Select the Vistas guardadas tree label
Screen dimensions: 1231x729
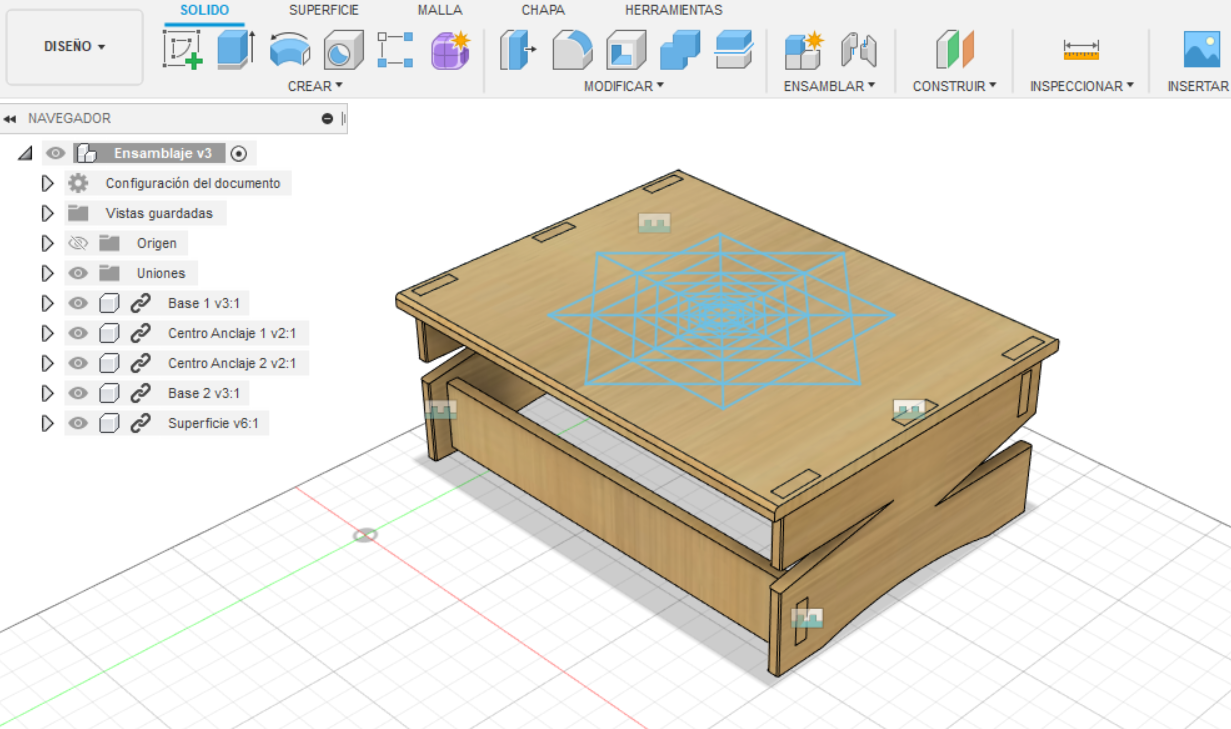159,213
